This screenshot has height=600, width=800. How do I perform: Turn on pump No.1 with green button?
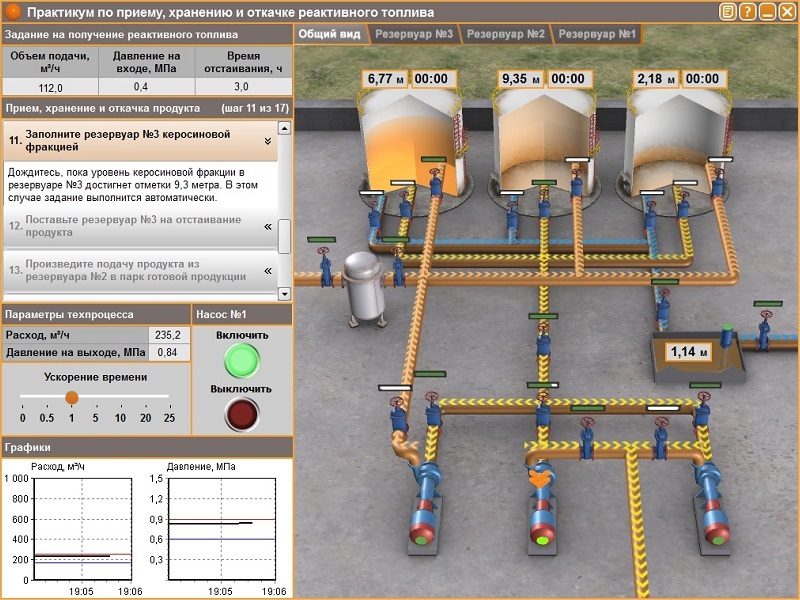242,361
